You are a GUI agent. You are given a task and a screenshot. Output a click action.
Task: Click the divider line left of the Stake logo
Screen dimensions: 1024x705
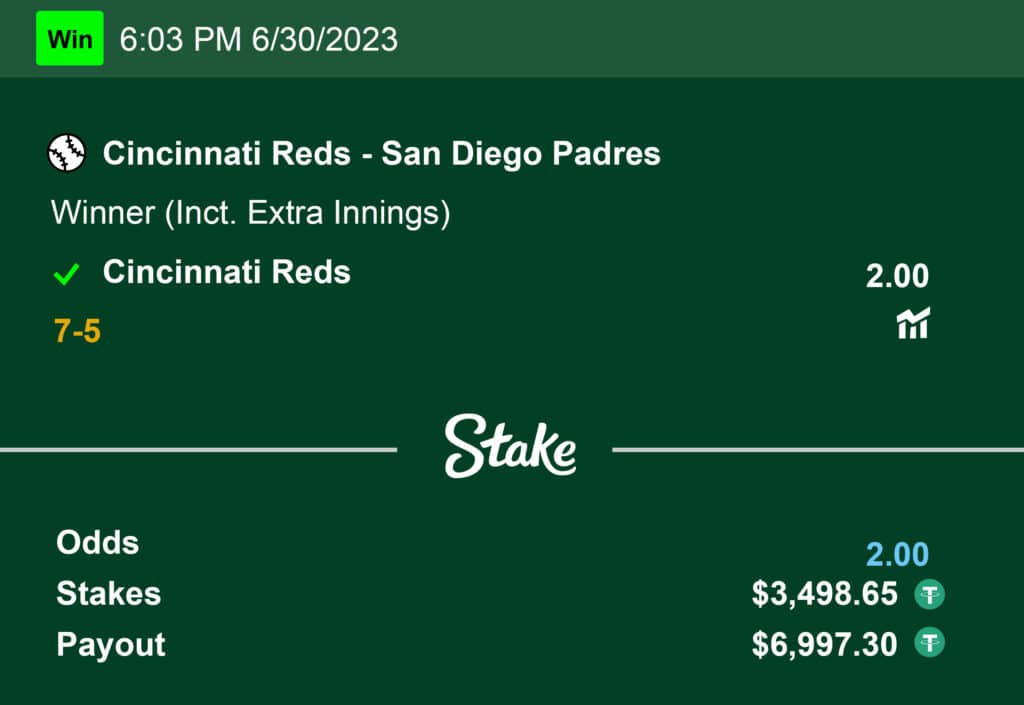[x=198, y=450]
